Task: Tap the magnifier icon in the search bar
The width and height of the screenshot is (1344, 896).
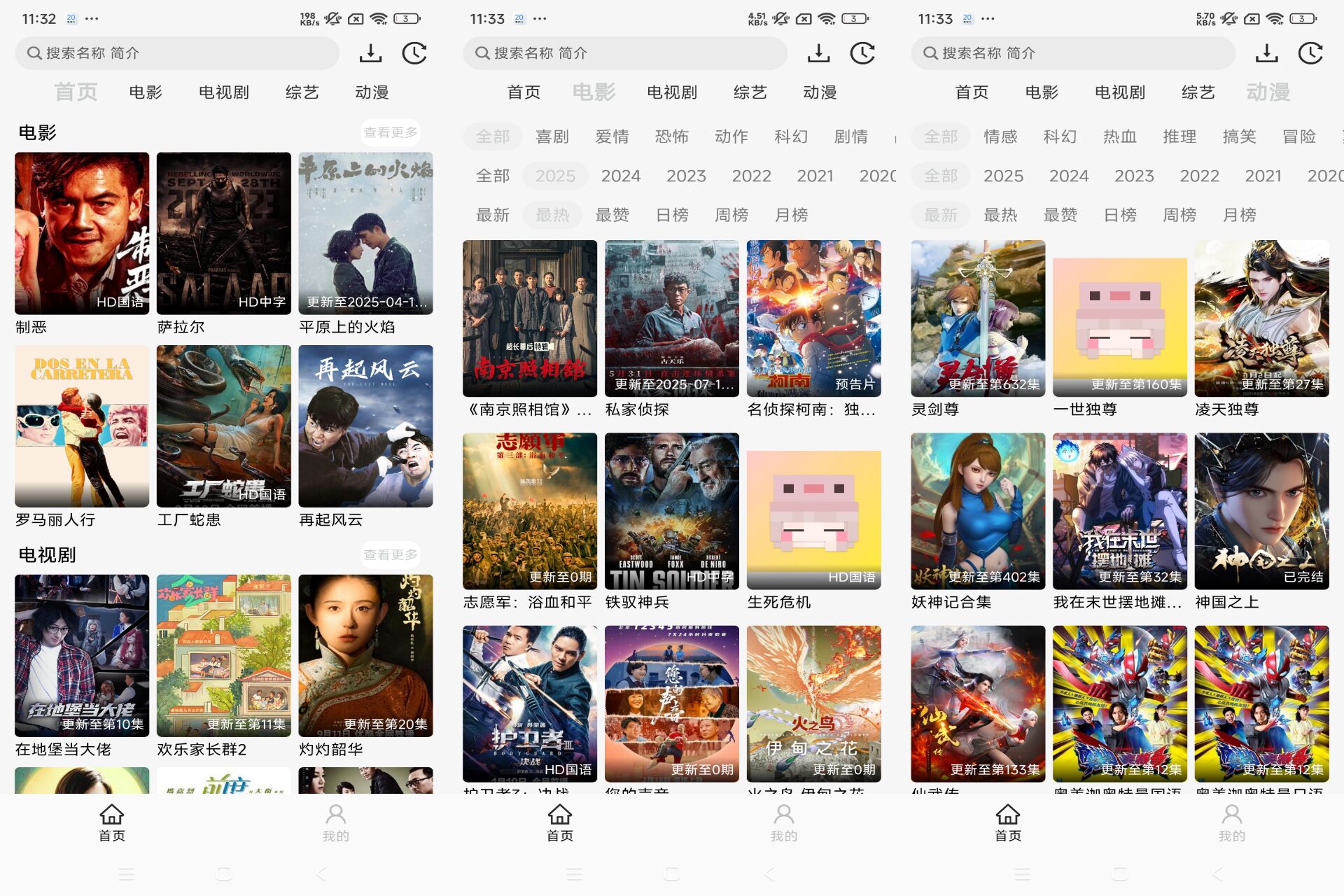Action: (x=33, y=52)
